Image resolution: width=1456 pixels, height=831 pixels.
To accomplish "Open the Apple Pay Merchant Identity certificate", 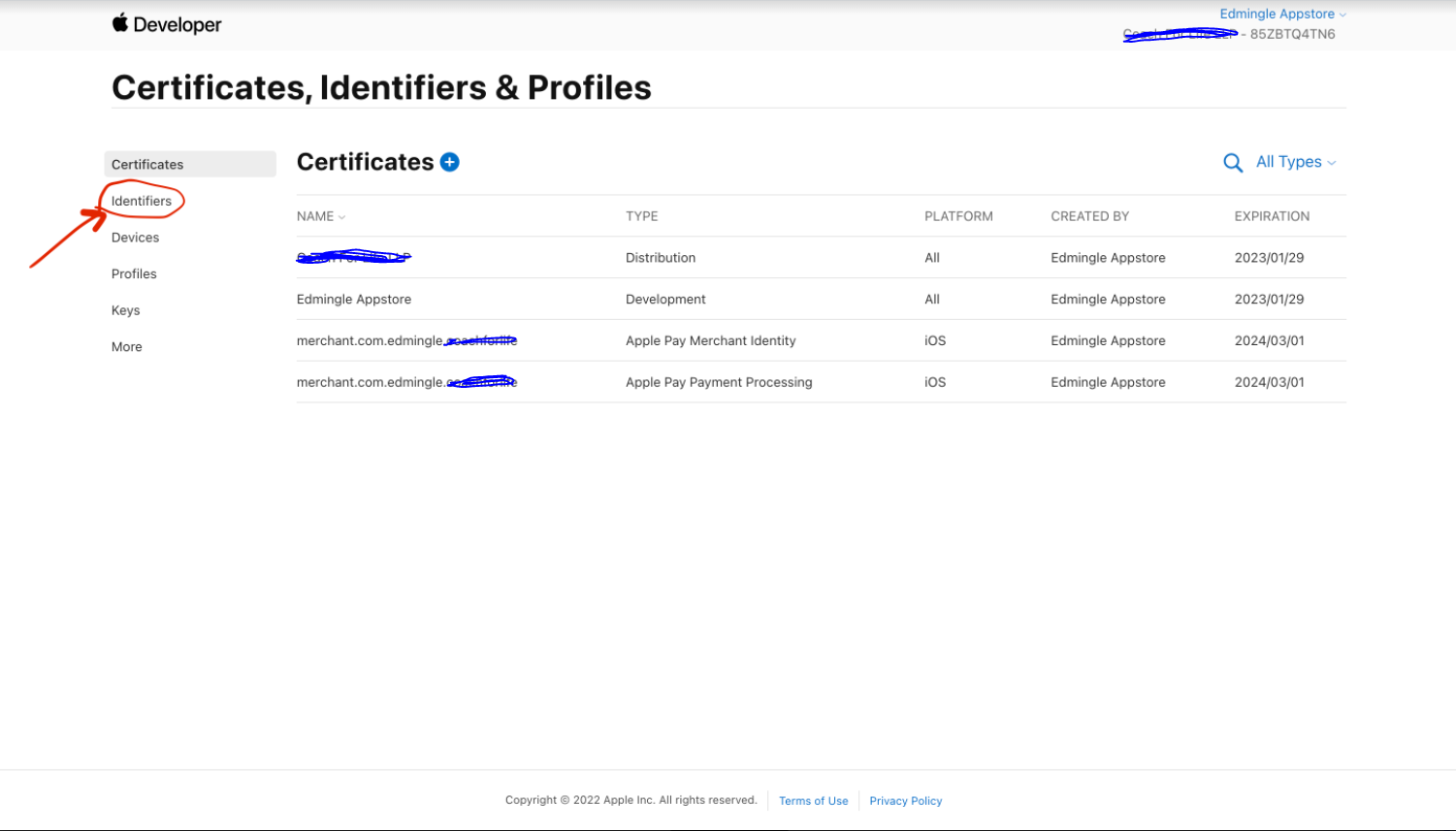I will pyautogui.click(x=821, y=340).
